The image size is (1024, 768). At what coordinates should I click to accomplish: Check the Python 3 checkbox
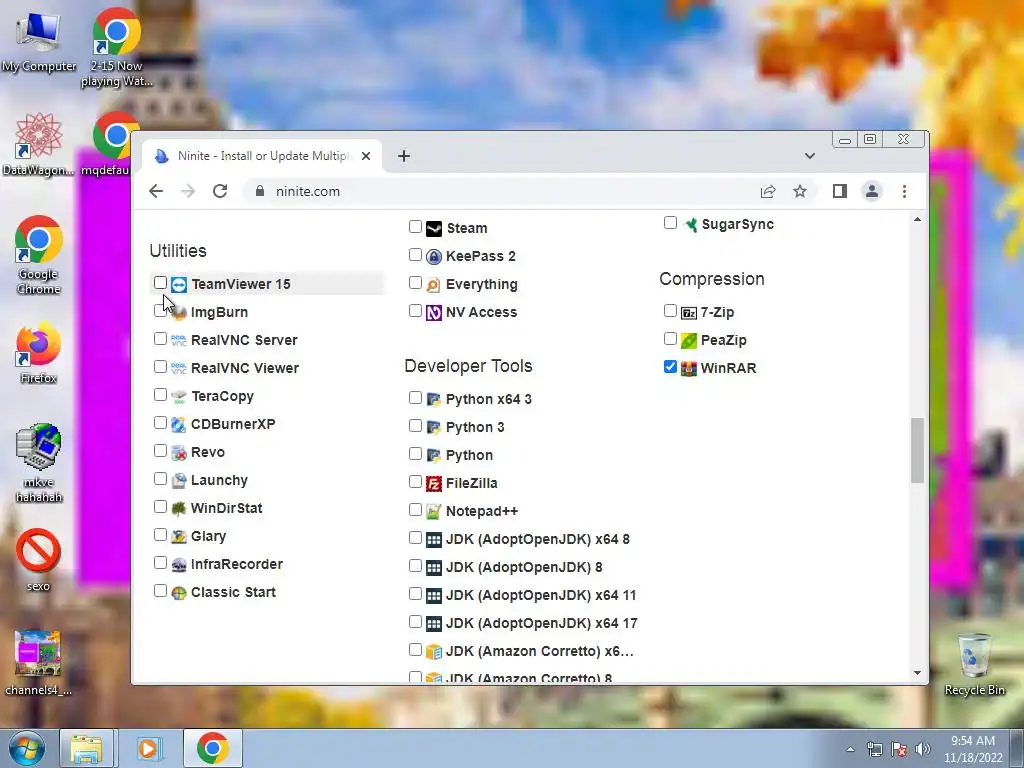tap(415, 426)
